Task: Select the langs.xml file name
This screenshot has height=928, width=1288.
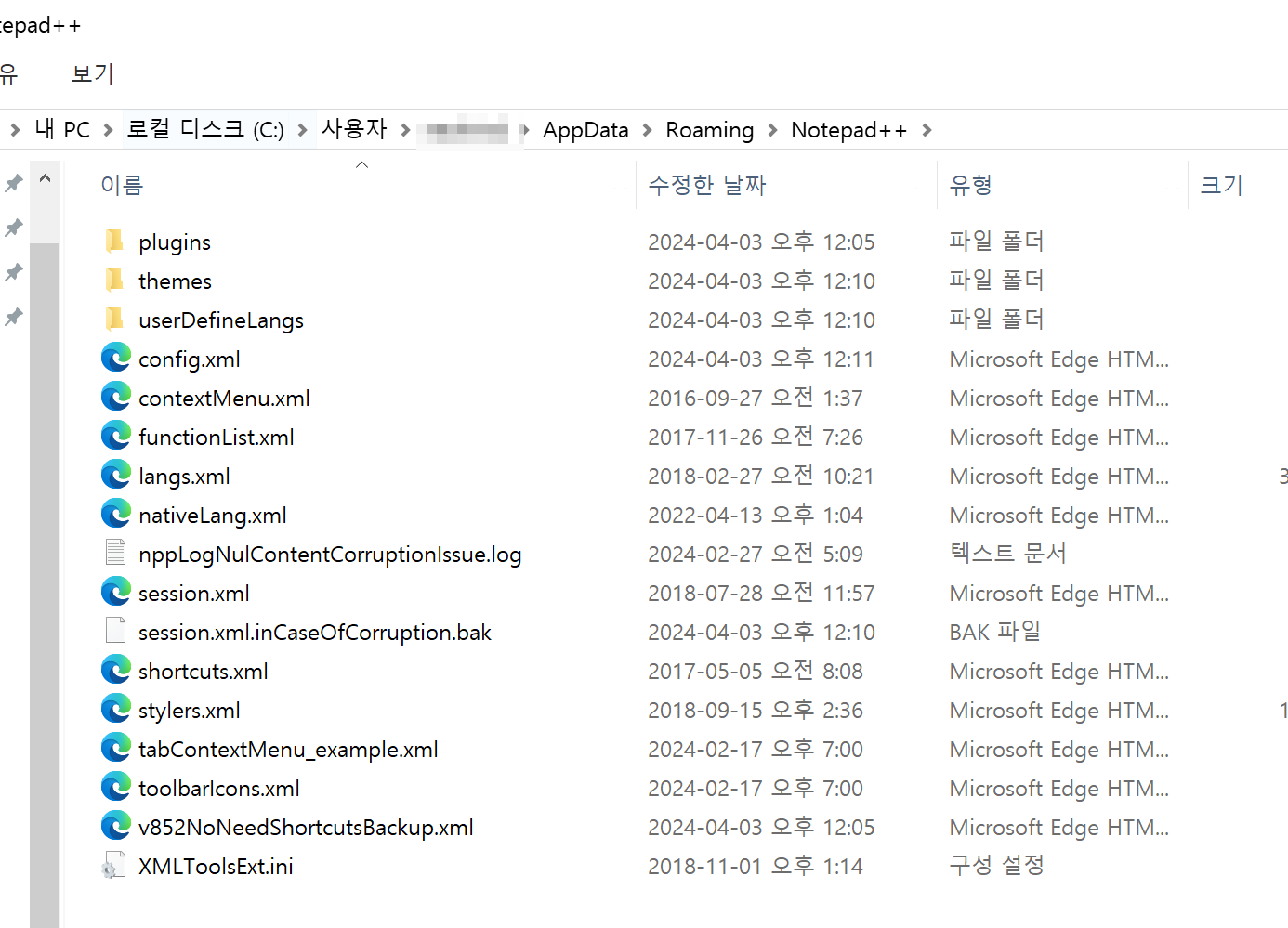Action: point(184,477)
